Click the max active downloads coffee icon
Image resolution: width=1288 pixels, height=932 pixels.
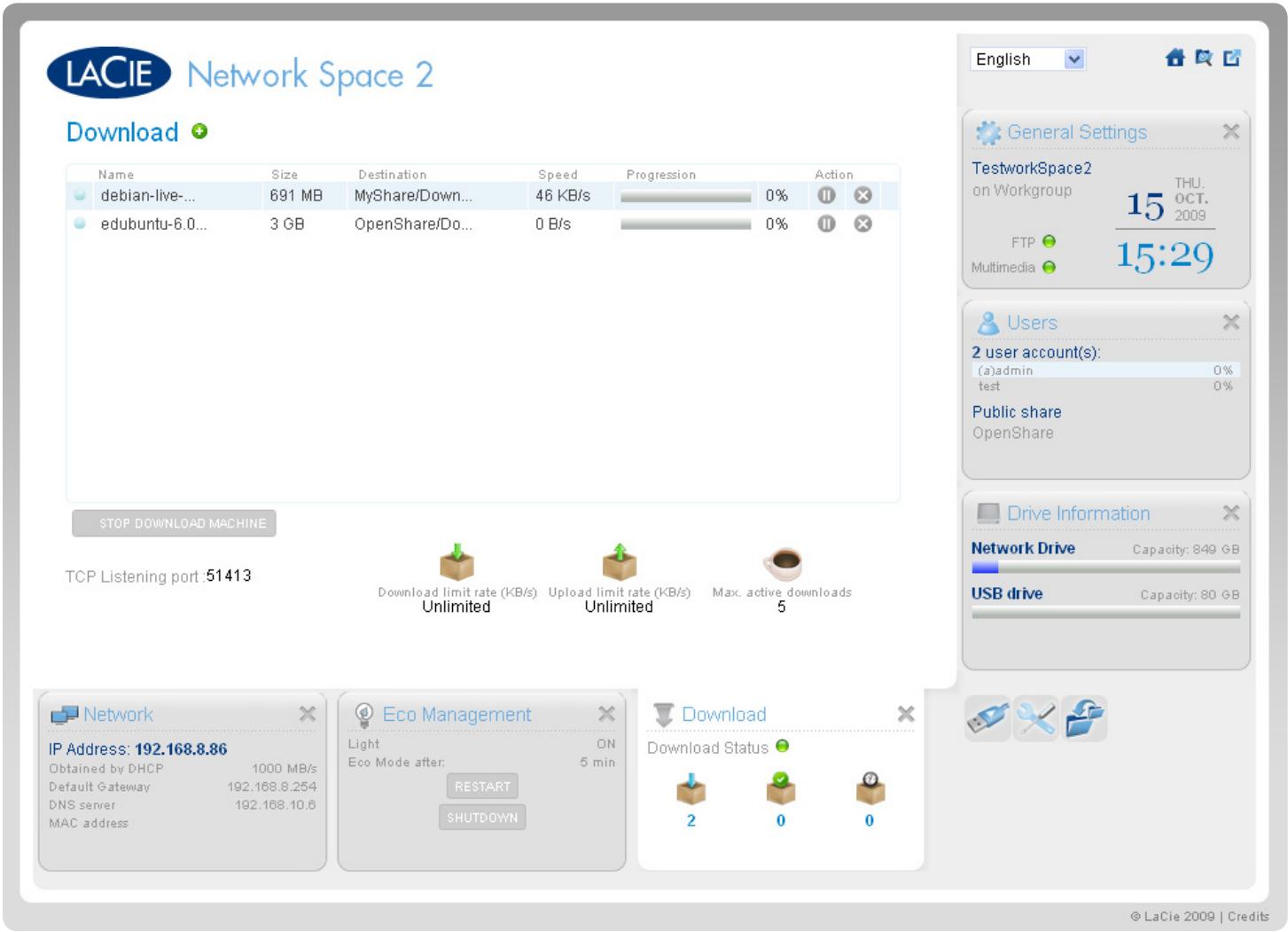tap(782, 563)
